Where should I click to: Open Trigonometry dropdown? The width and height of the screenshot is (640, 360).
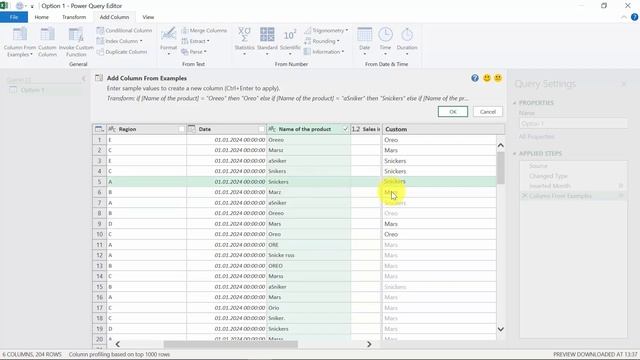(326, 31)
